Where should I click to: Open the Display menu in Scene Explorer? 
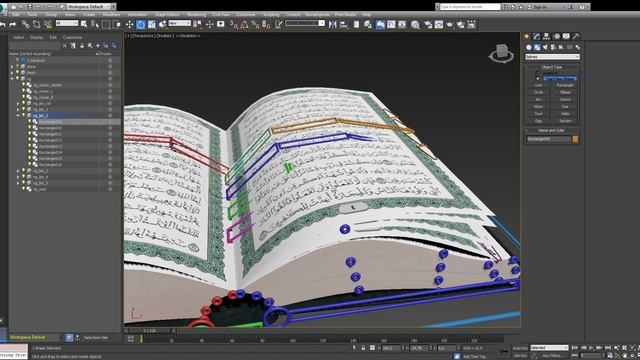point(36,38)
